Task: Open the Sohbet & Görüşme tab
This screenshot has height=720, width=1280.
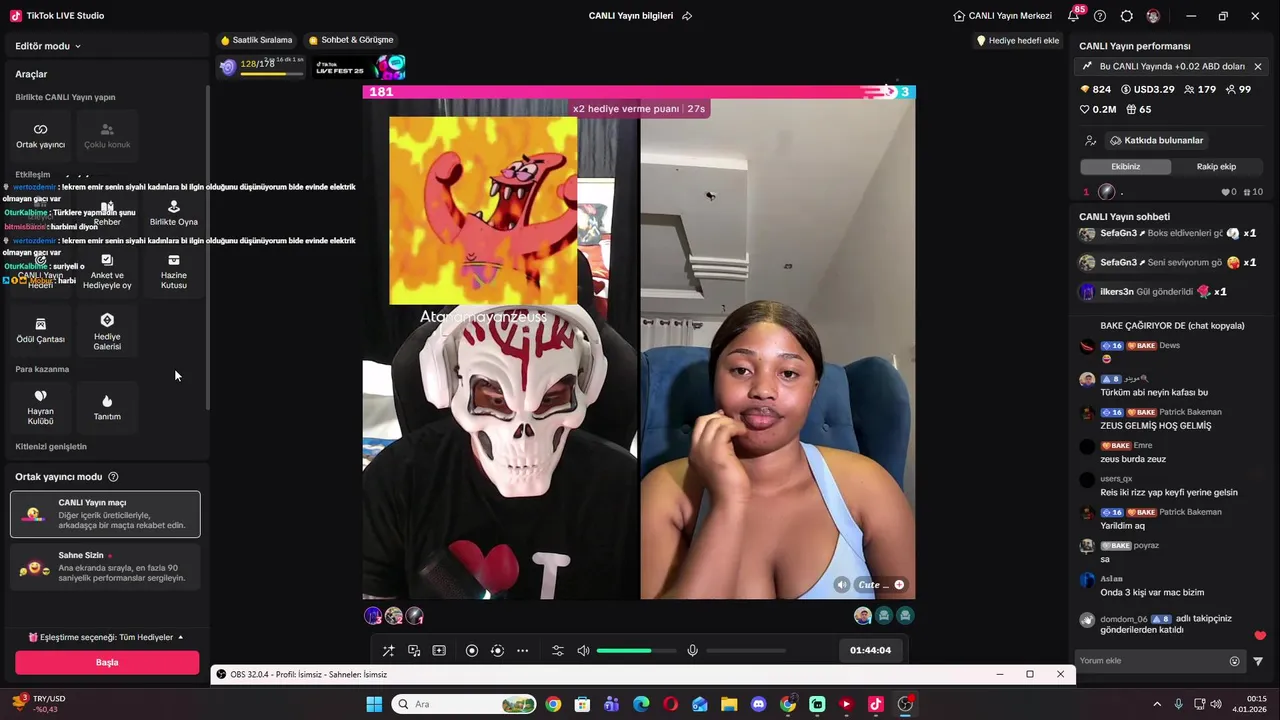Action: click(x=351, y=40)
